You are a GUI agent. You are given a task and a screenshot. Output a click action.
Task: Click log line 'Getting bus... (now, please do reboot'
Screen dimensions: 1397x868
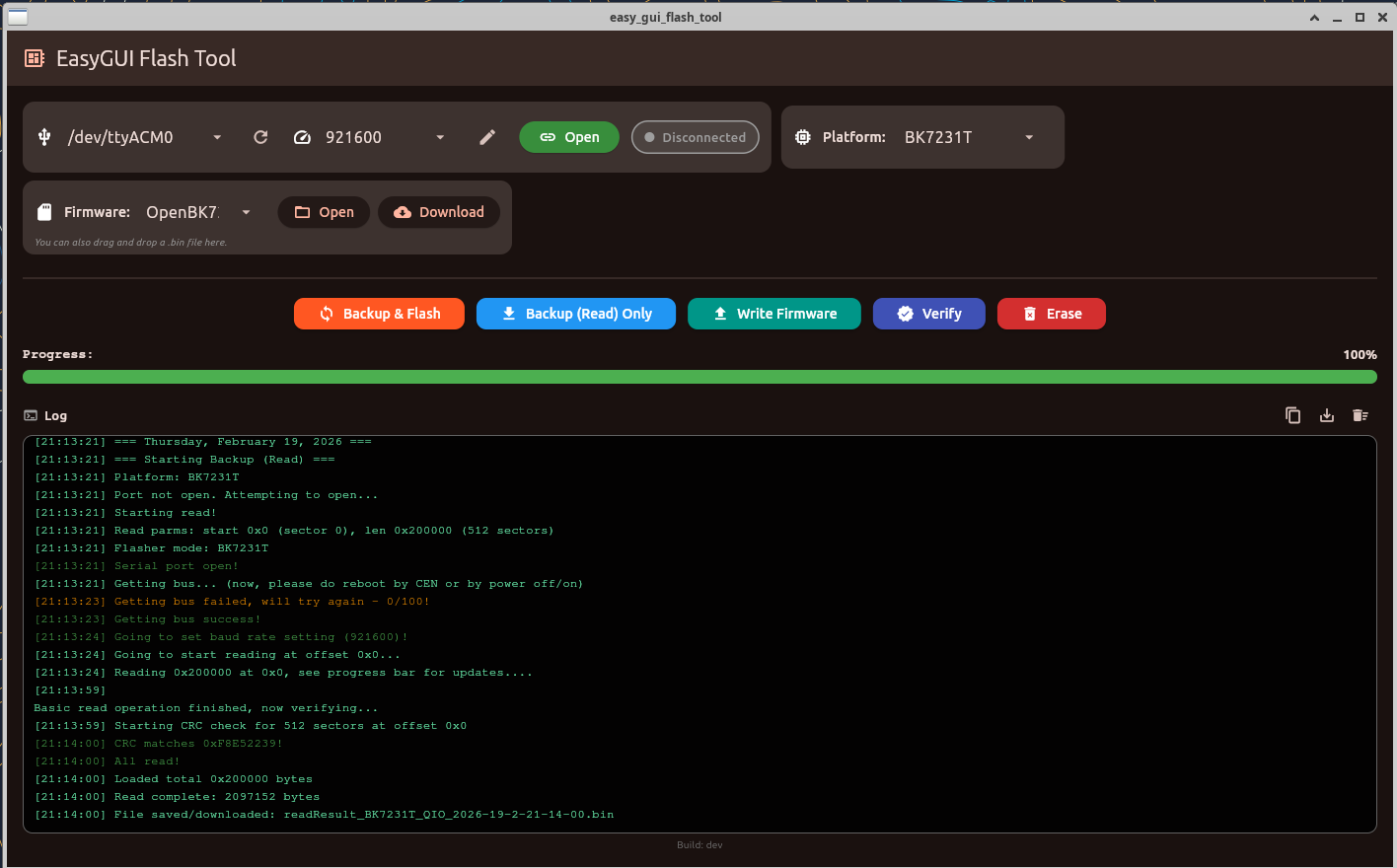309,584
